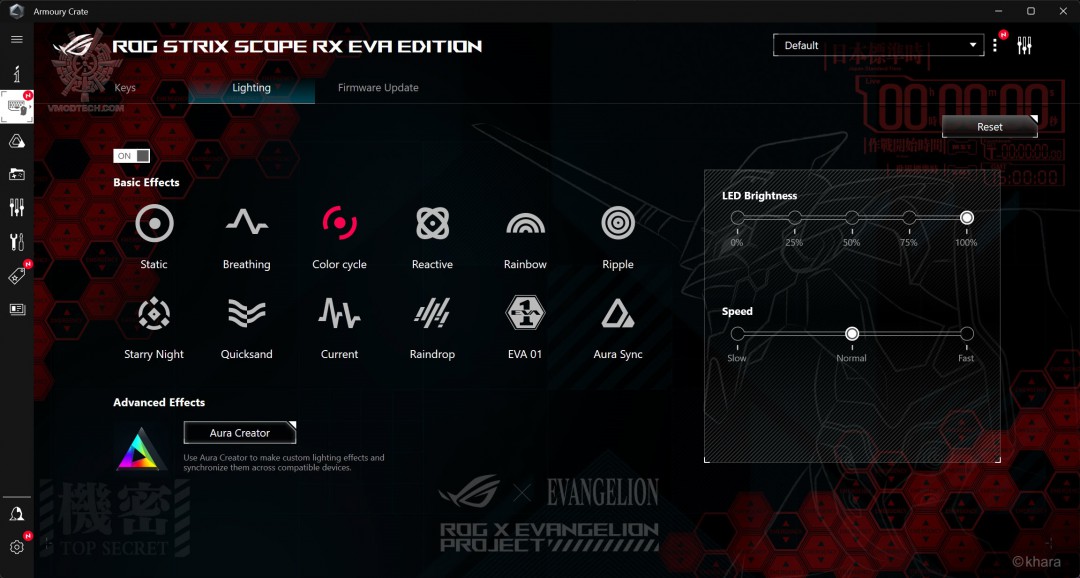
Task: Set LED Brightness to 100%
Action: [x=966, y=218]
